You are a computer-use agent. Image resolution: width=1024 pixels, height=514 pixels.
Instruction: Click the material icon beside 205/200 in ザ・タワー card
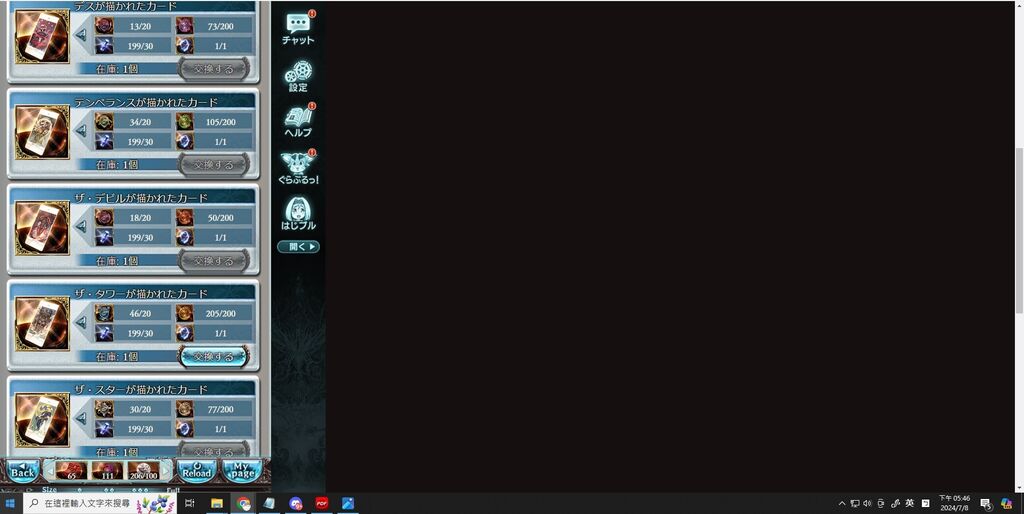click(x=184, y=313)
